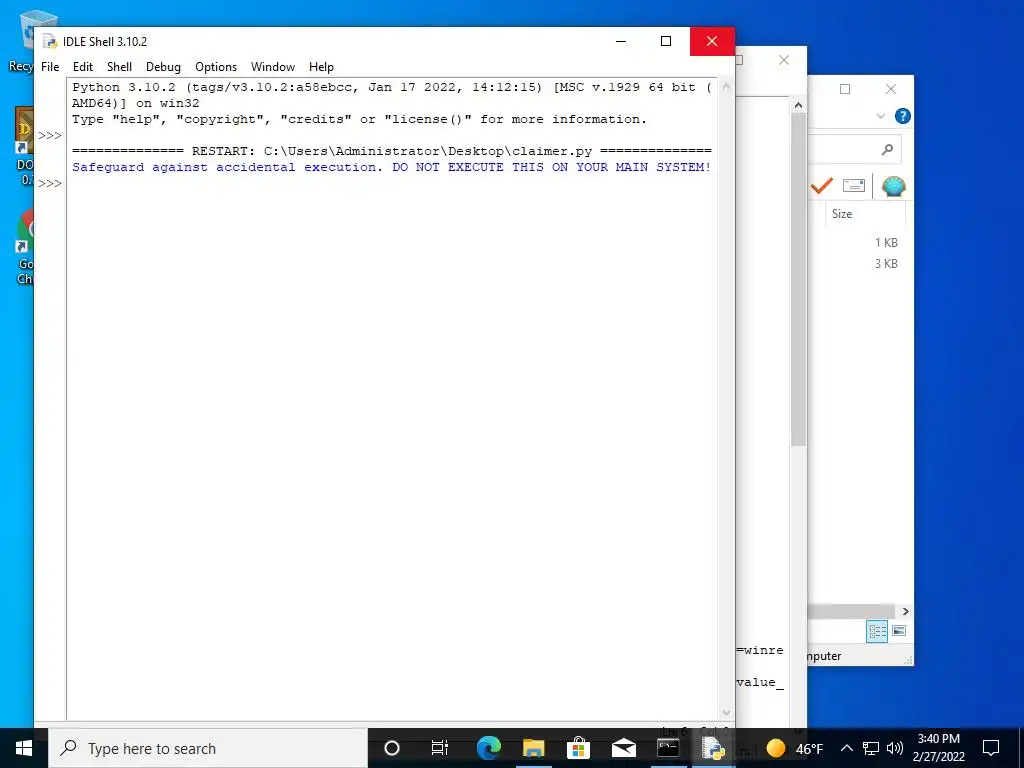Click the '3 KB' size cell

pos(886,264)
